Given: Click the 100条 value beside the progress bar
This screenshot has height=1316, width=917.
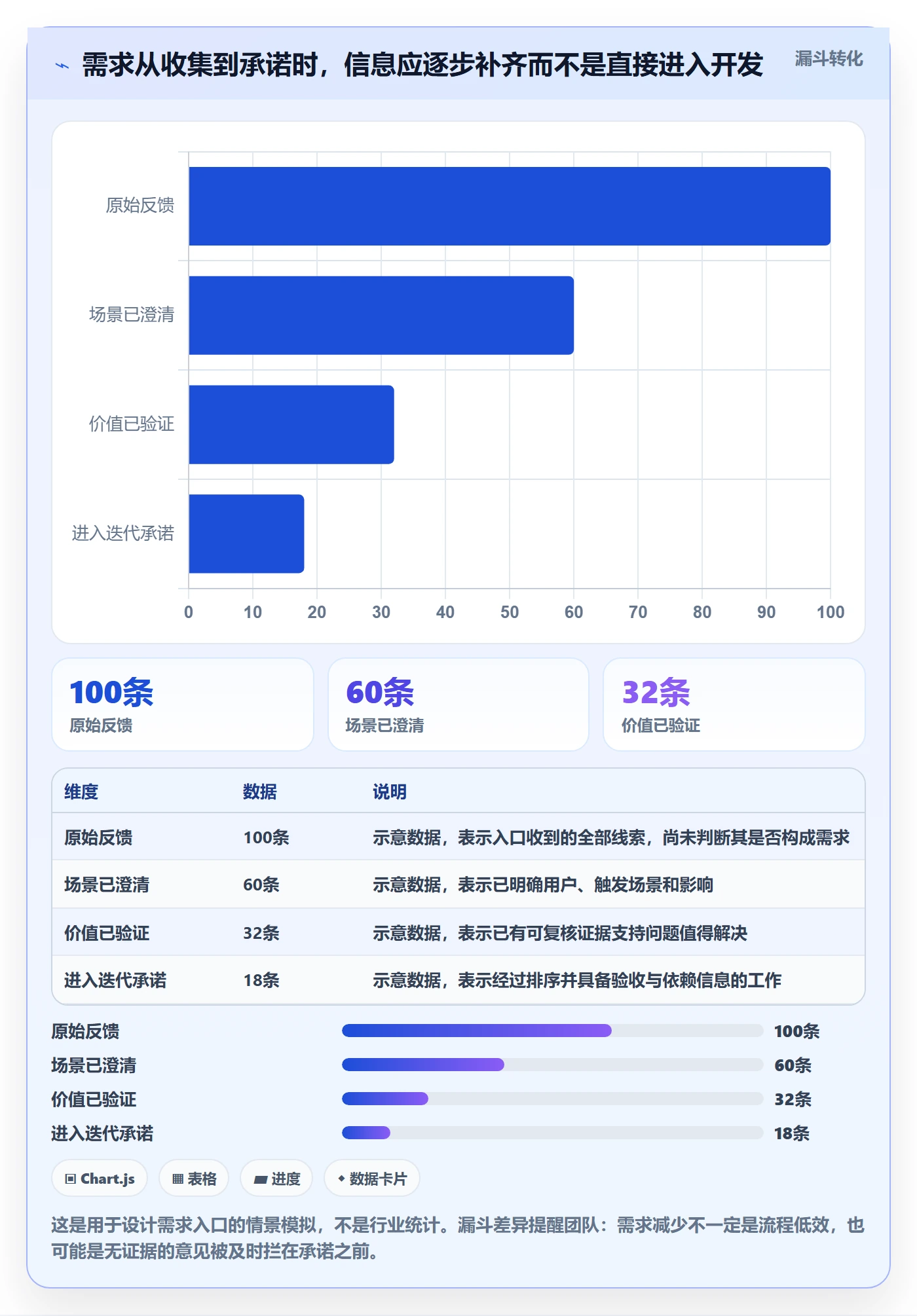Looking at the screenshot, I should click(796, 1031).
